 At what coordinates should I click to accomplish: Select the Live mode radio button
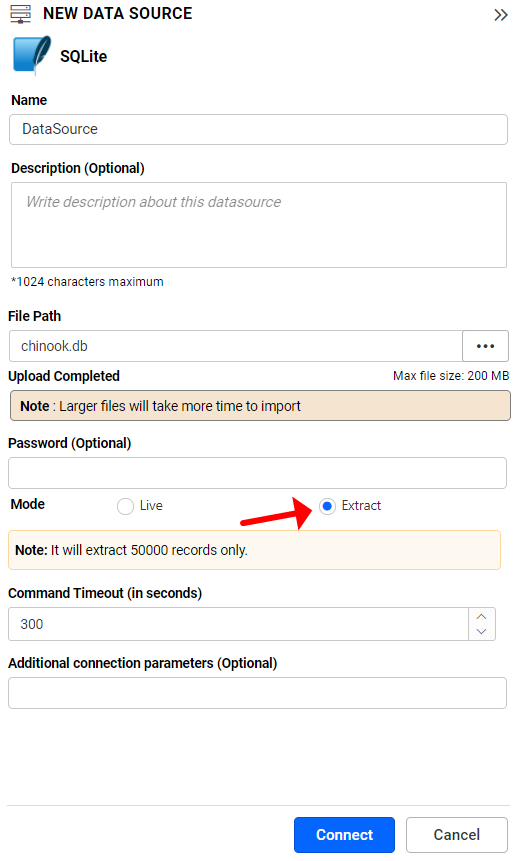pos(125,506)
